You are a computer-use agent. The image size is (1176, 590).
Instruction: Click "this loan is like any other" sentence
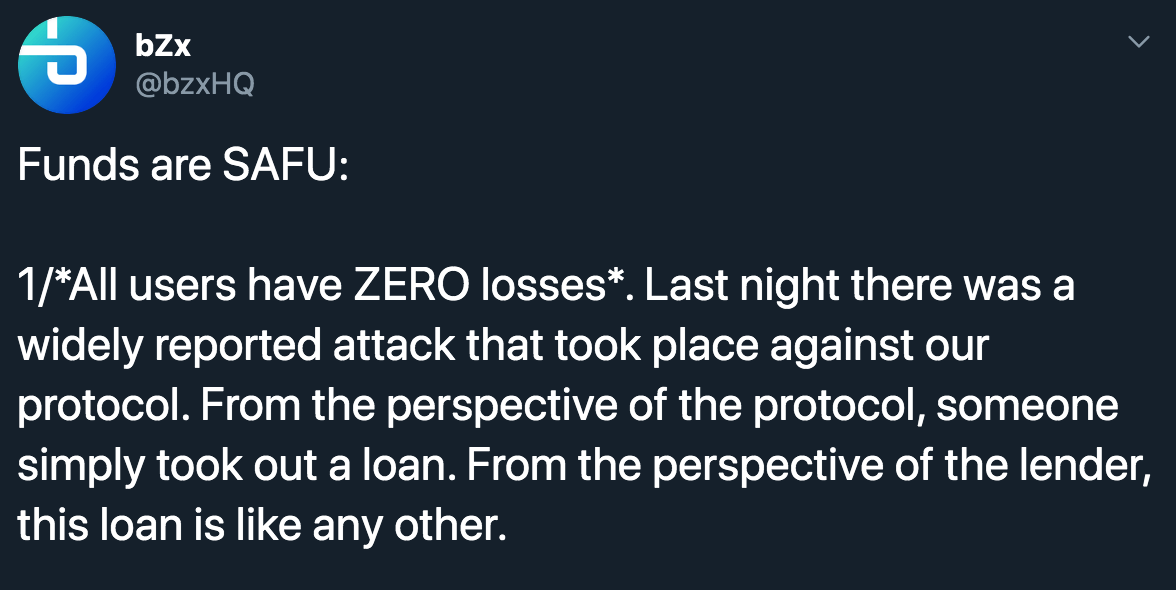pyautogui.click(x=262, y=524)
